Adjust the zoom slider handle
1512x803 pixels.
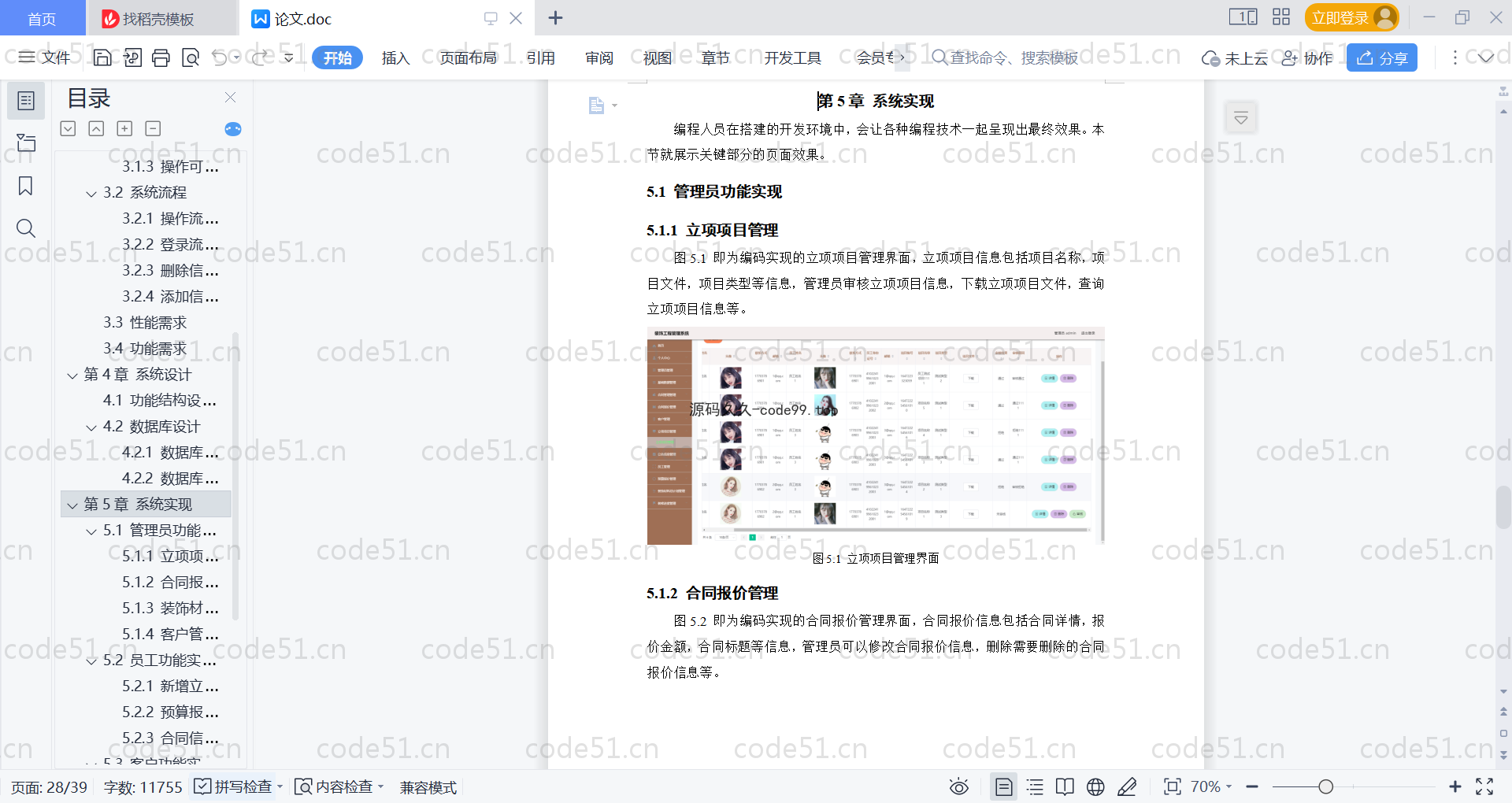click(1326, 786)
